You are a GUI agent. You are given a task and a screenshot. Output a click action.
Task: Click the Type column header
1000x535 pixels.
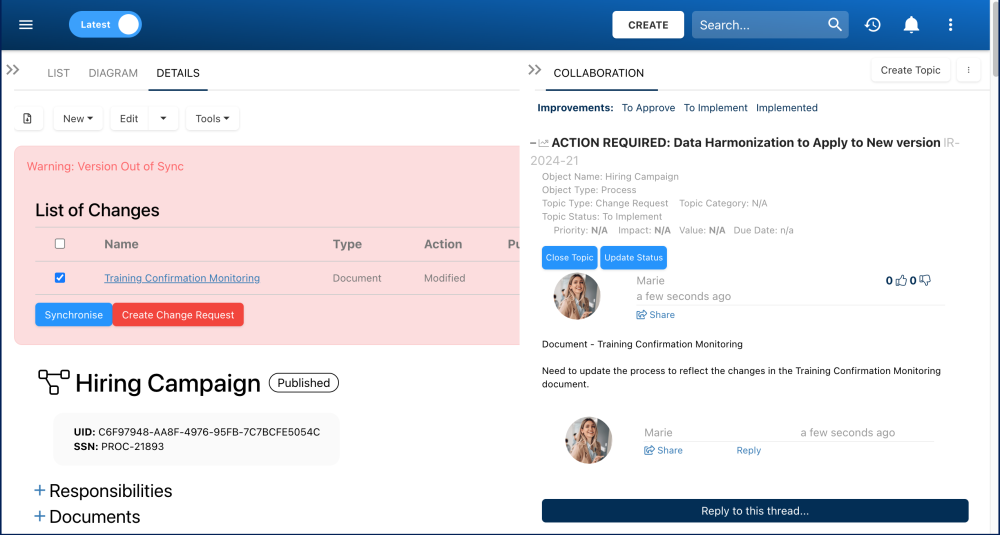347,244
